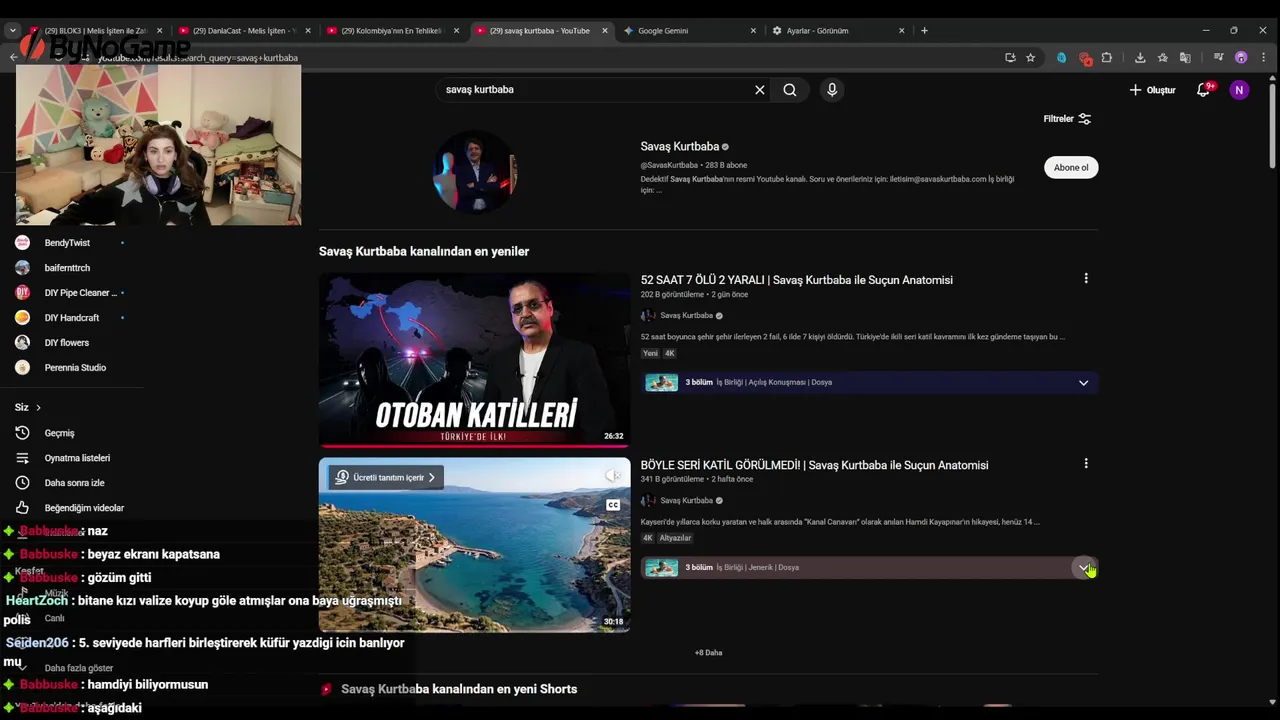The height and width of the screenshot is (720, 1280).
Task: Click the Savaş Kurtbaba channel profile picture
Action: pos(475,171)
